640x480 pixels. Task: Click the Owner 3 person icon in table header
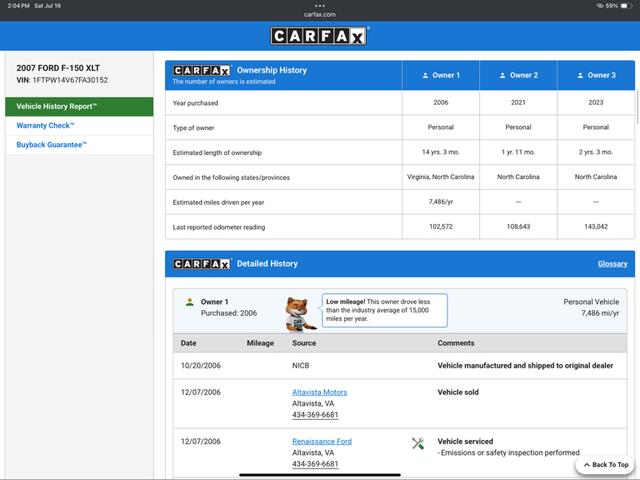click(x=580, y=76)
